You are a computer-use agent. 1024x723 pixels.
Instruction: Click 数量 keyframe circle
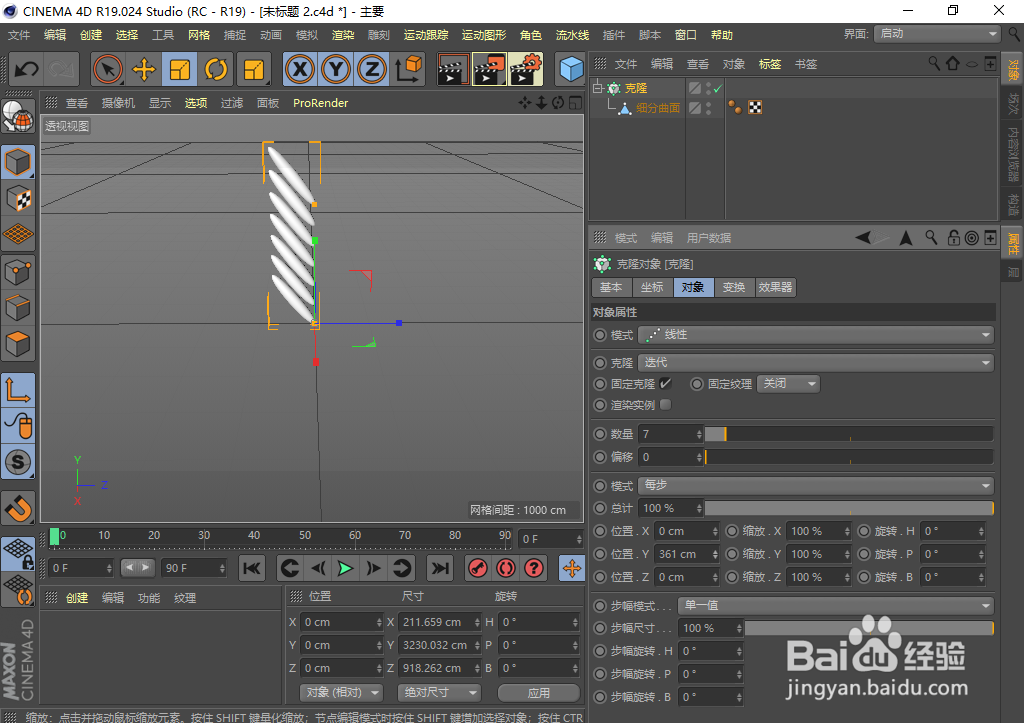coord(600,434)
